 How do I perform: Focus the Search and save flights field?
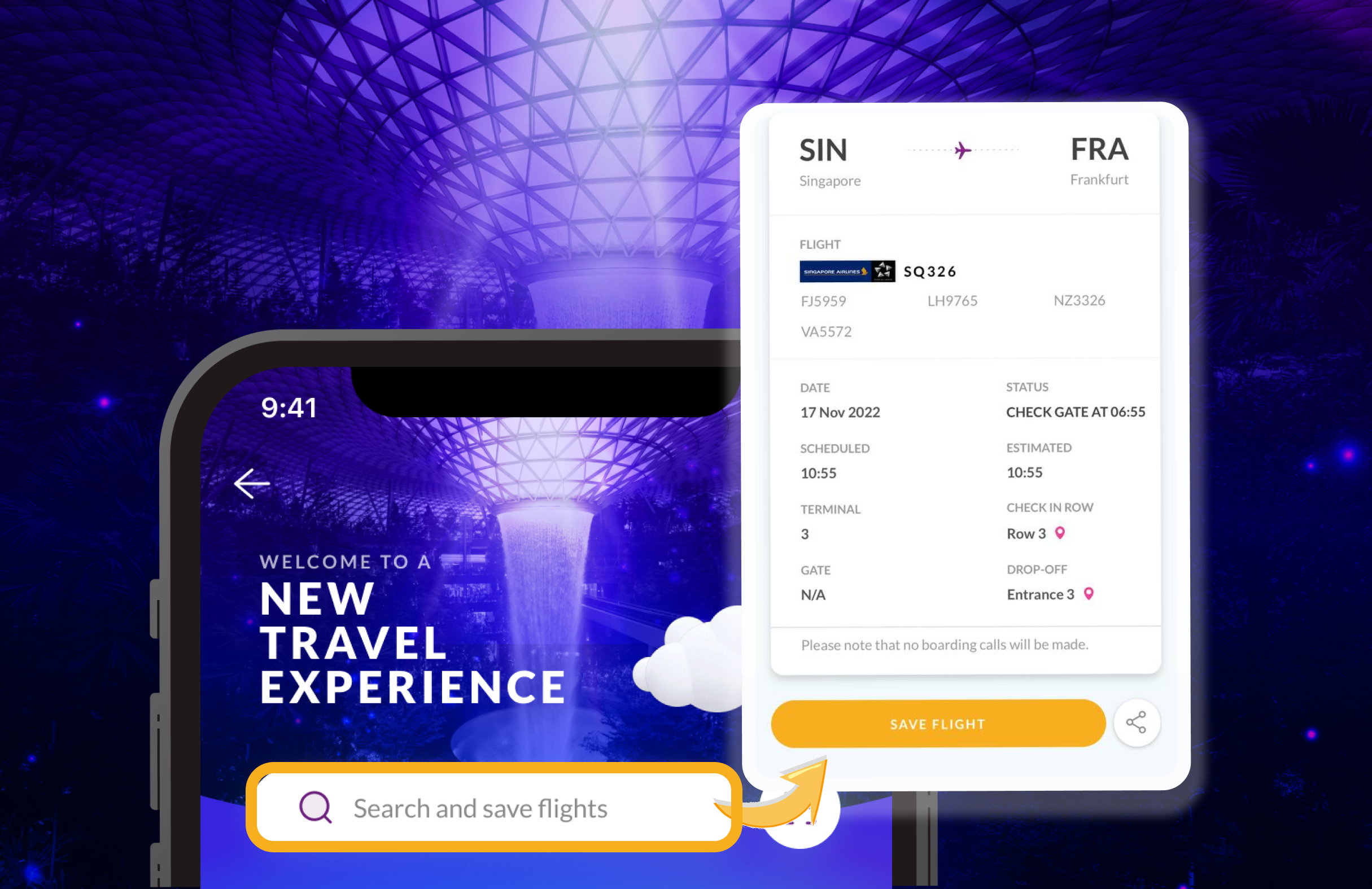pos(494,808)
